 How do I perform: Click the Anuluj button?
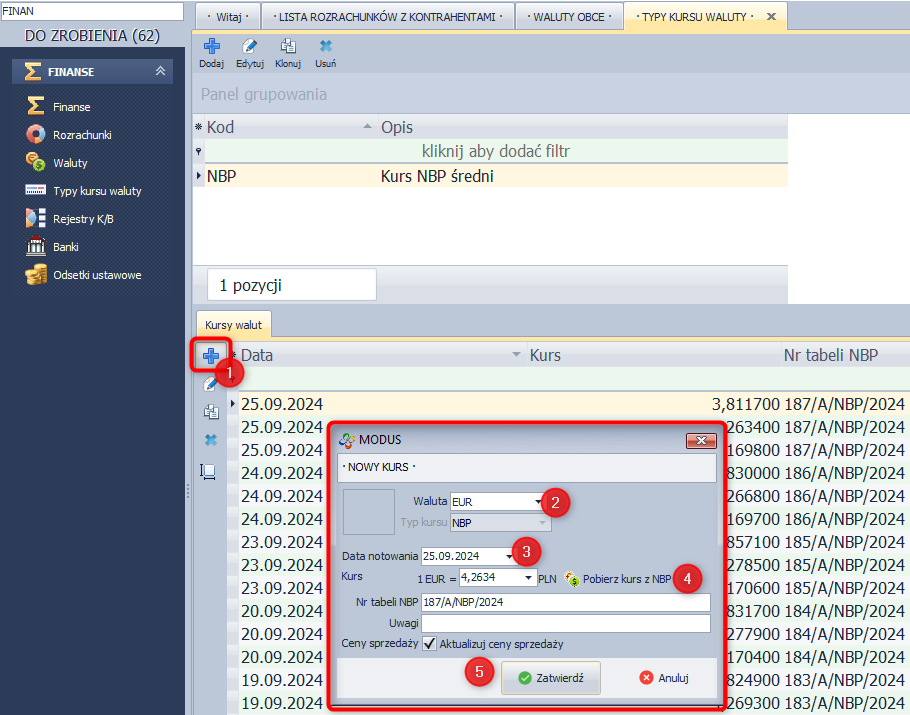click(x=665, y=677)
